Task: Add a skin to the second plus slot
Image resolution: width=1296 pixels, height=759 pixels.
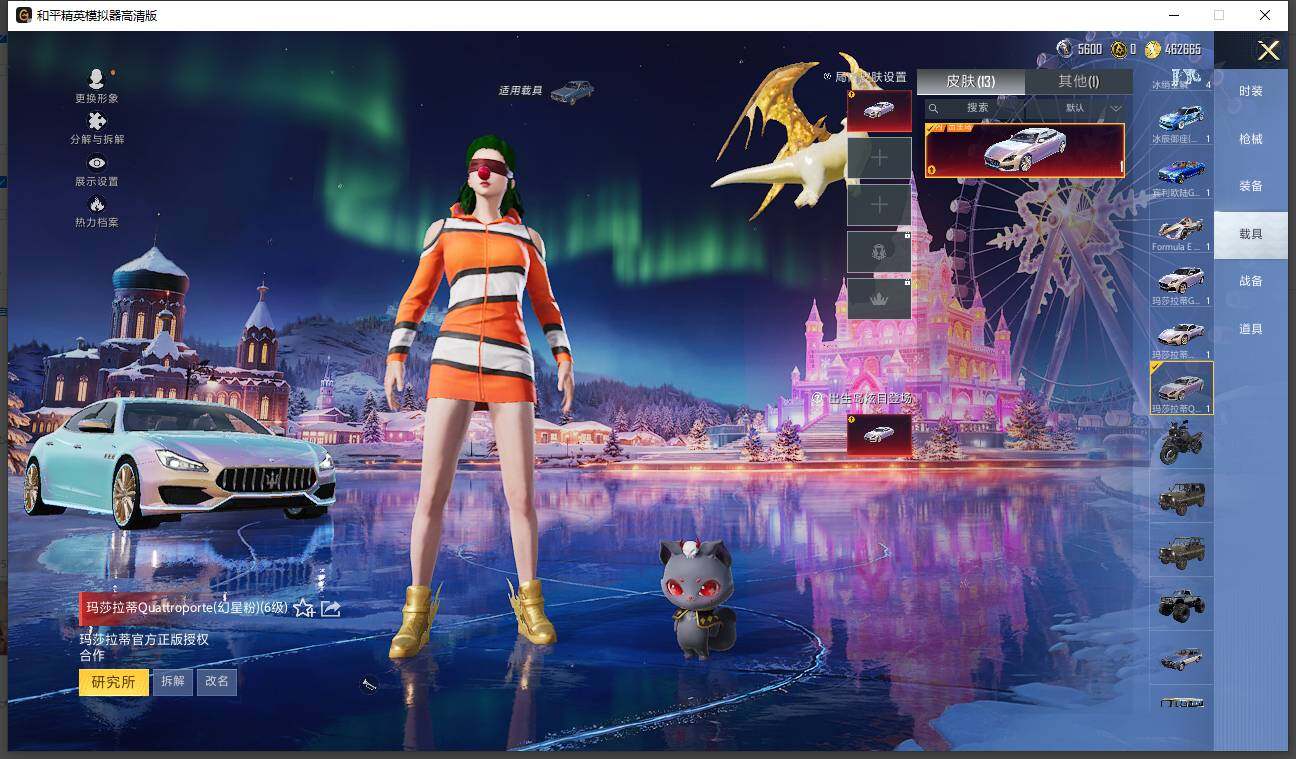Action: 879,205
